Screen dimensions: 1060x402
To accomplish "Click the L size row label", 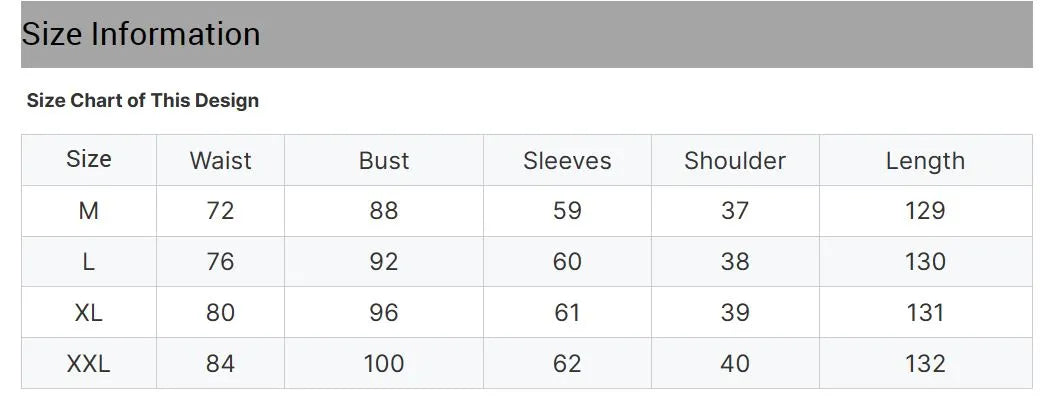I will pyautogui.click(x=89, y=262).
